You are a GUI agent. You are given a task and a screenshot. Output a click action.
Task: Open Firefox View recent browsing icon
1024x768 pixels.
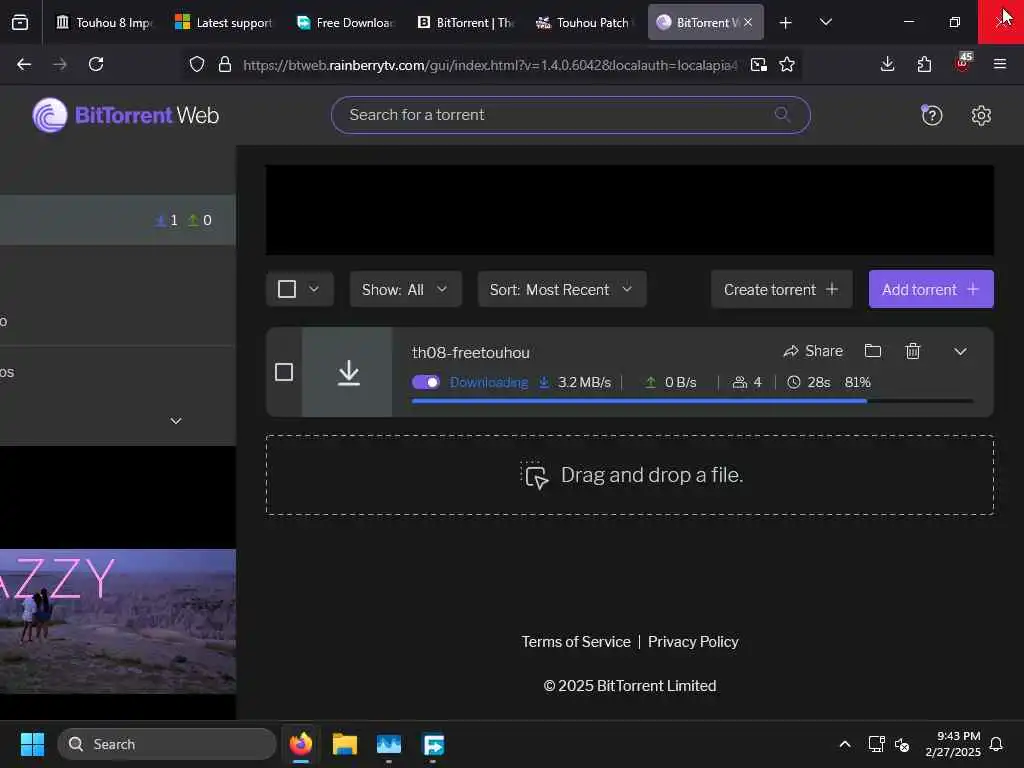click(20, 23)
